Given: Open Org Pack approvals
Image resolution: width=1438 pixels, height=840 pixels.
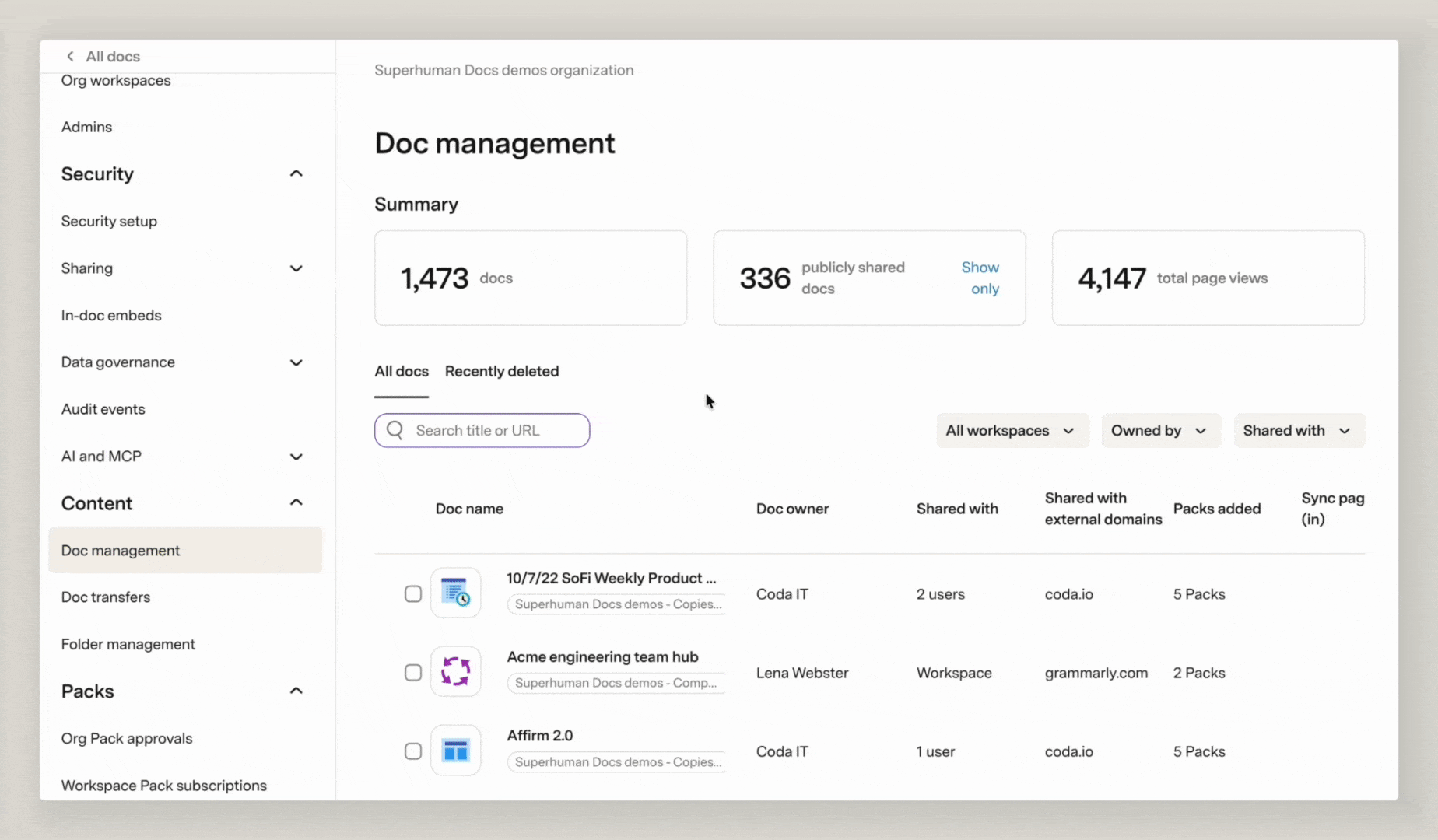Looking at the screenshot, I should (127, 739).
